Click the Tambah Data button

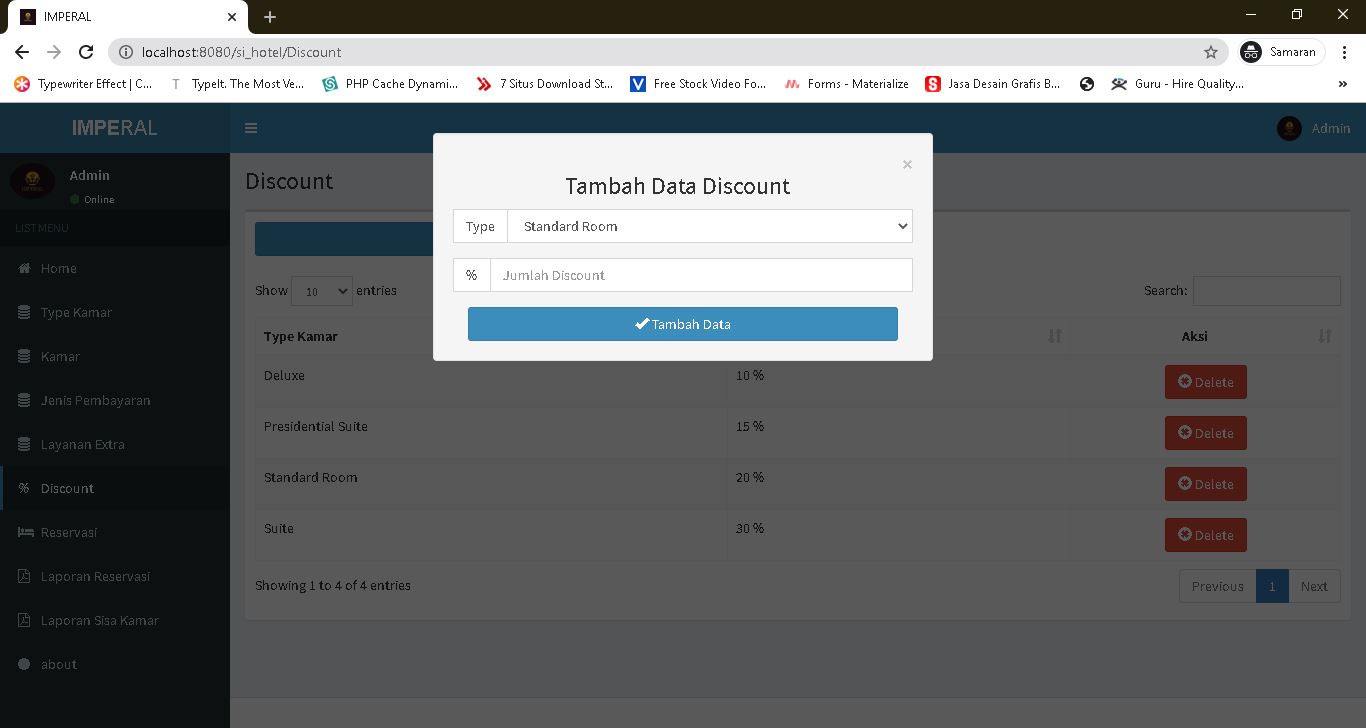pos(682,324)
